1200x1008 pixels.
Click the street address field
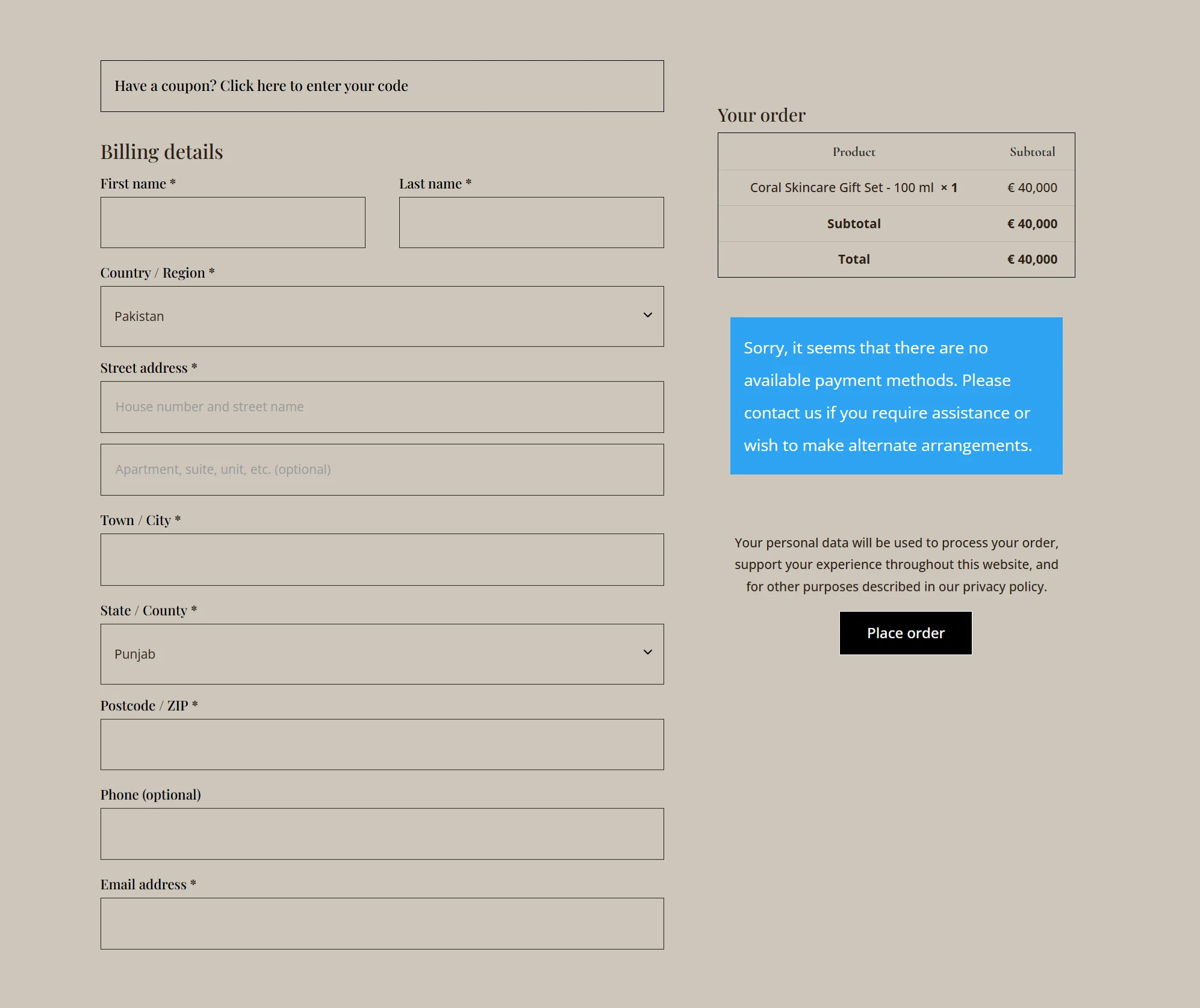[382, 406]
